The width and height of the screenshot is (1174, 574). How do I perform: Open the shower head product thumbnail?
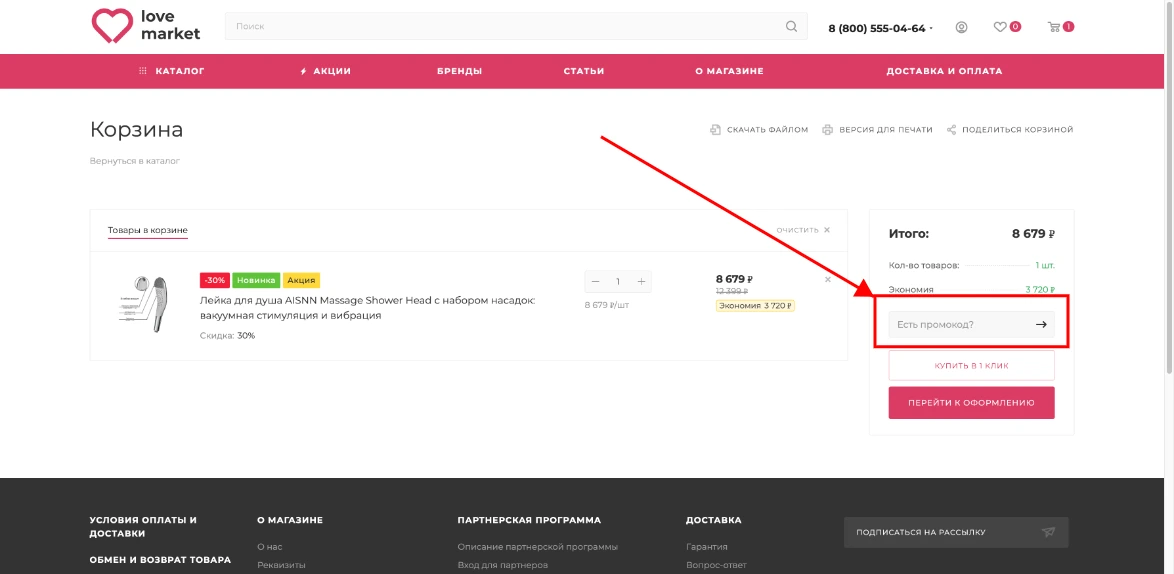tap(142, 303)
